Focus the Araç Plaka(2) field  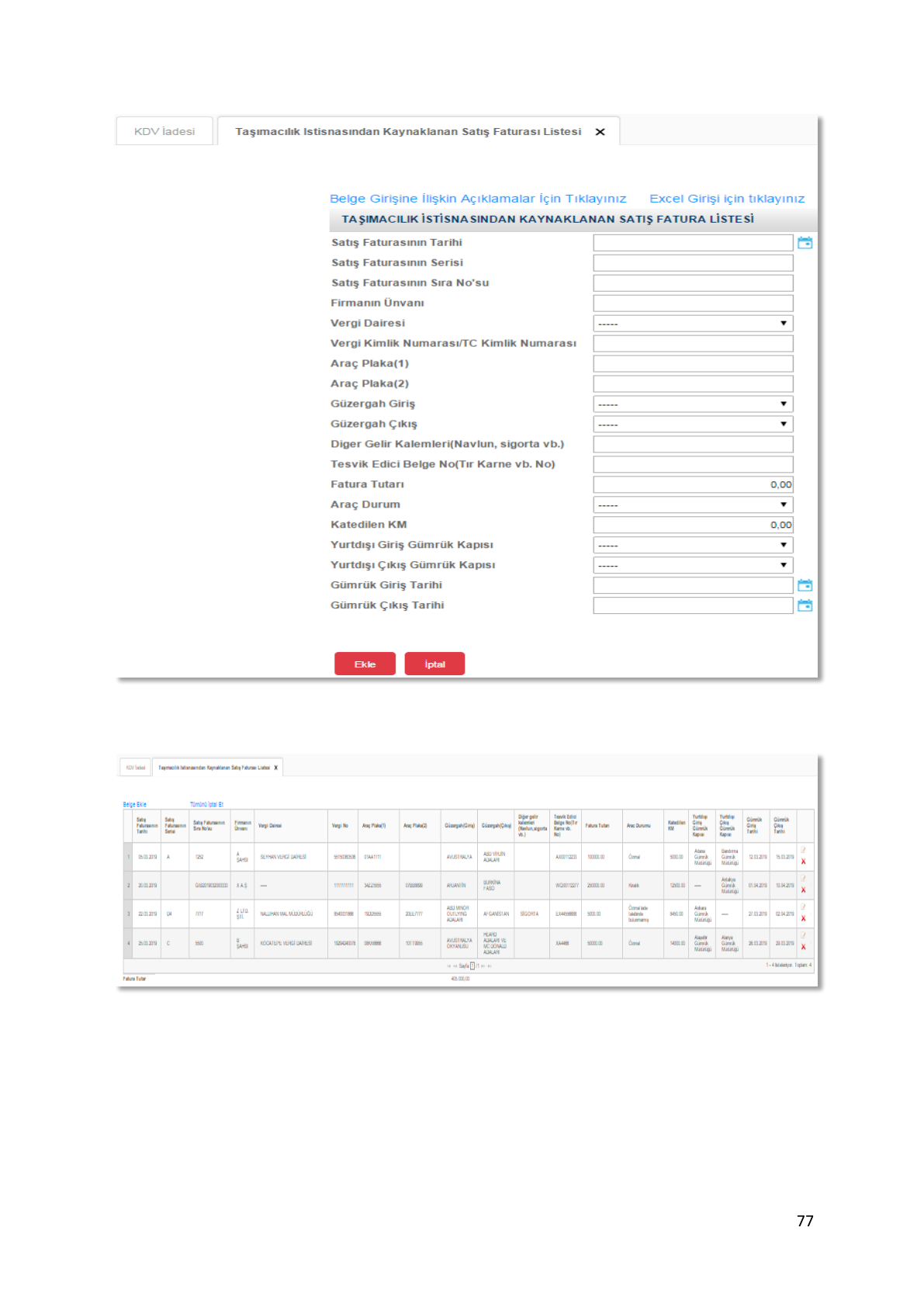[x=693, y=384]
